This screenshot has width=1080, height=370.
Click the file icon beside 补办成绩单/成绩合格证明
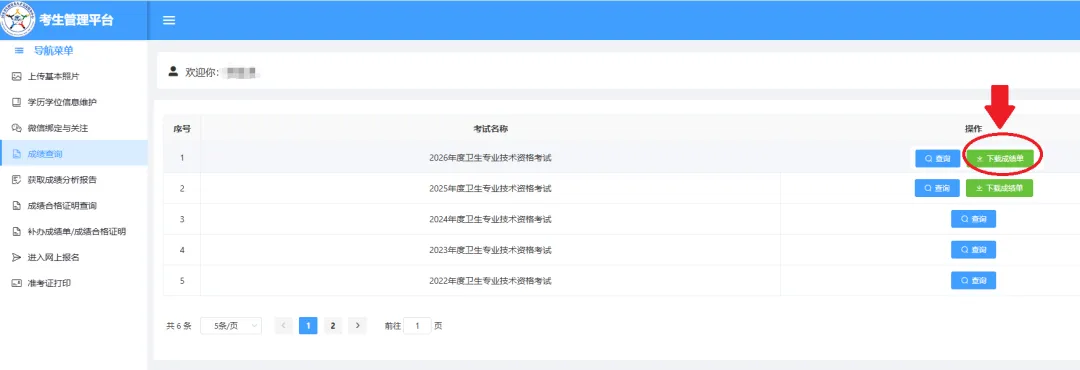(17, 232)
